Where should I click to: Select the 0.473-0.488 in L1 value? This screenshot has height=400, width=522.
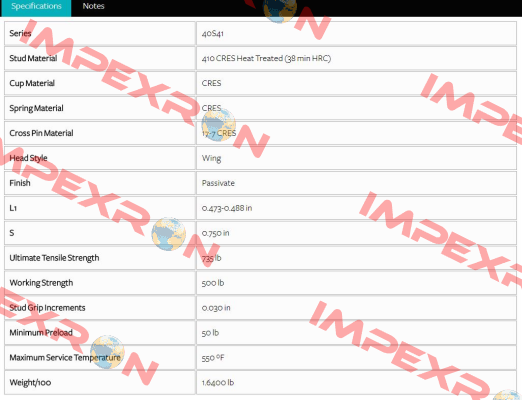[227, 208]
